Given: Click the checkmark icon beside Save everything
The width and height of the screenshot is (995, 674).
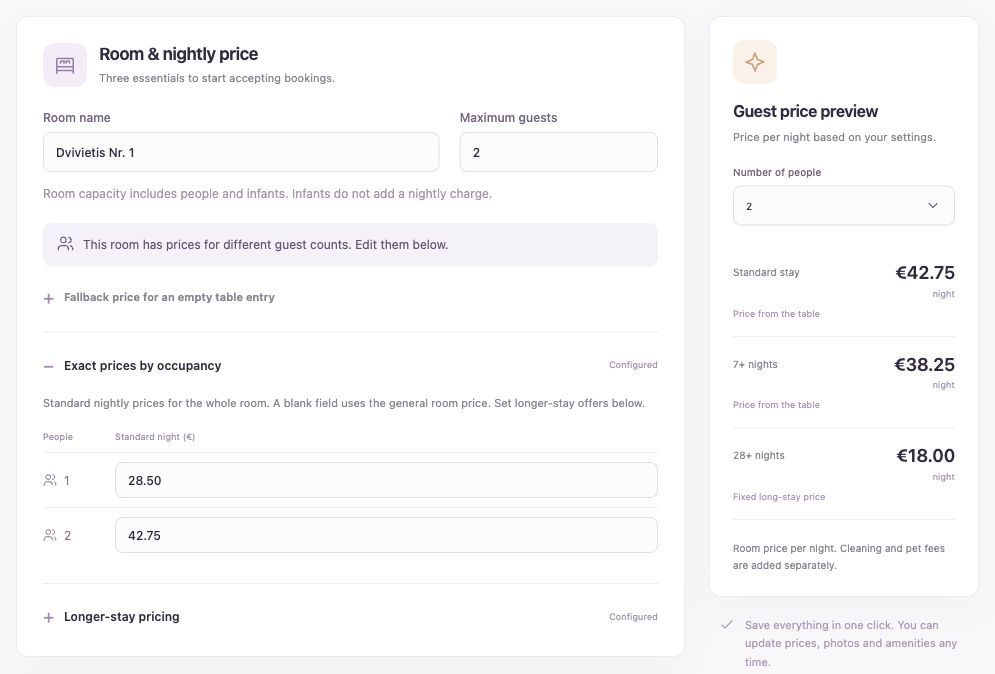Looking at the screenshot, I should [x=727, y=624].
